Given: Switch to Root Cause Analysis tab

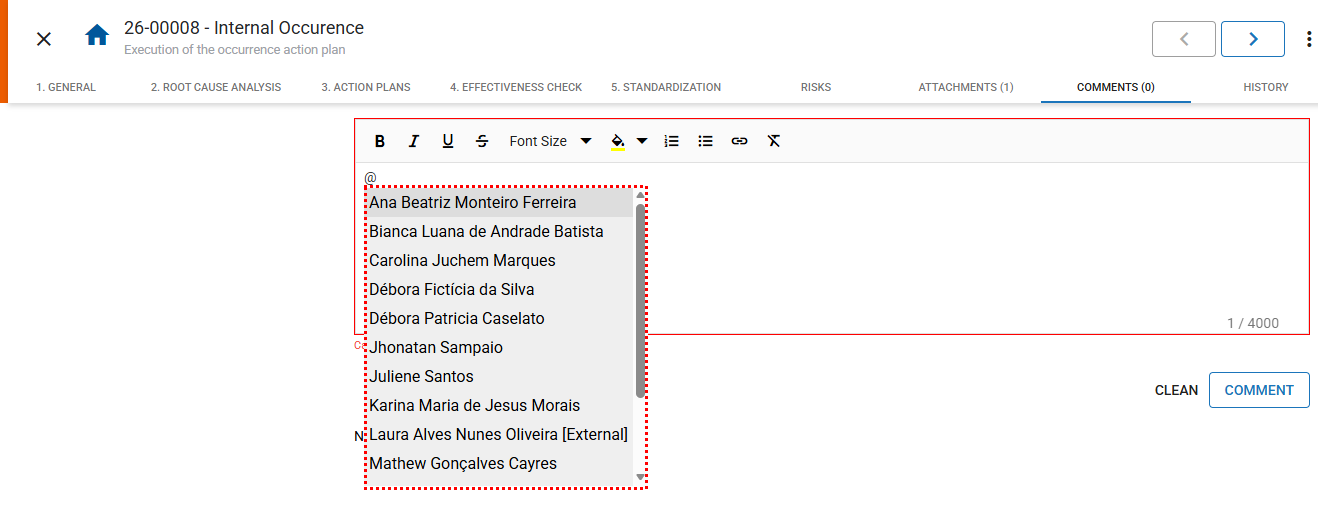Looking at the screenshot, I should click(x=216, y=87).
